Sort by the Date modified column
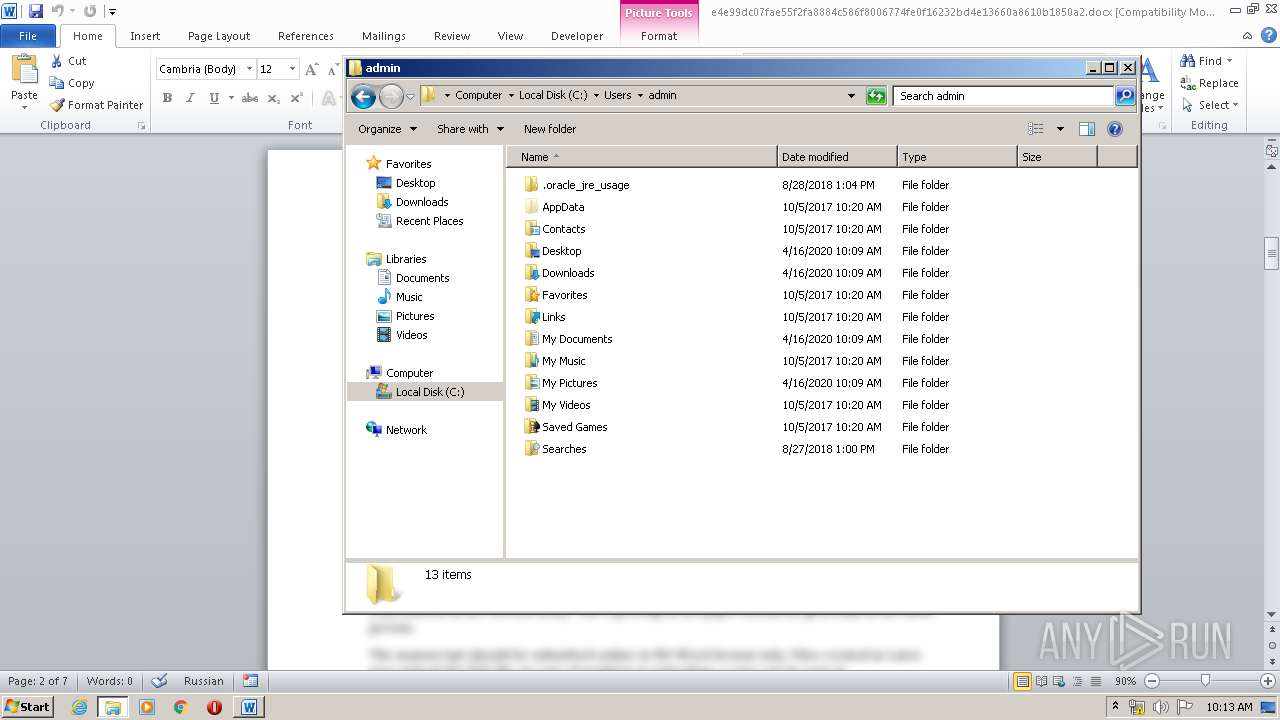 click(837, 157)
